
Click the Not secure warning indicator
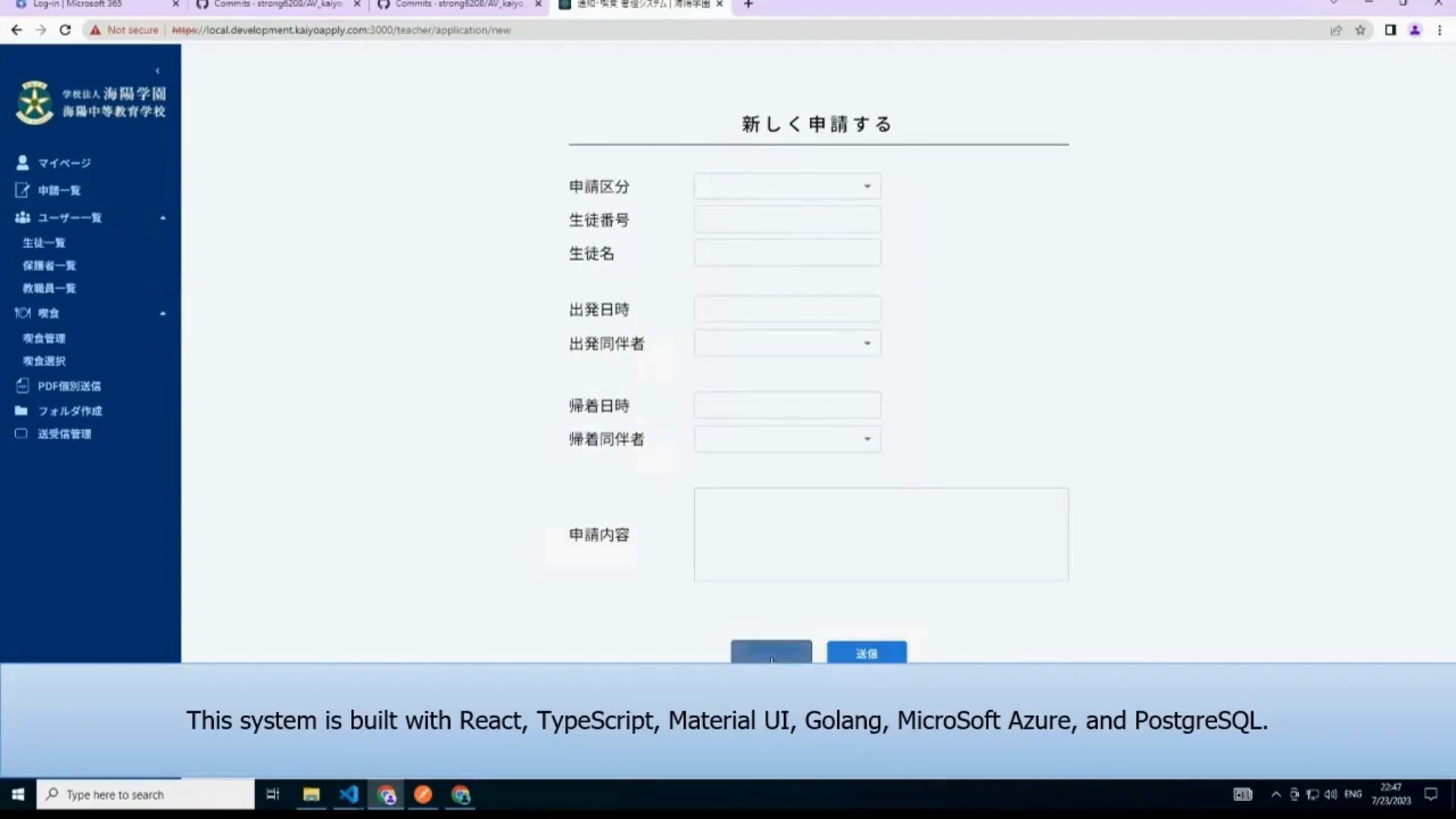tap(124, 30)
